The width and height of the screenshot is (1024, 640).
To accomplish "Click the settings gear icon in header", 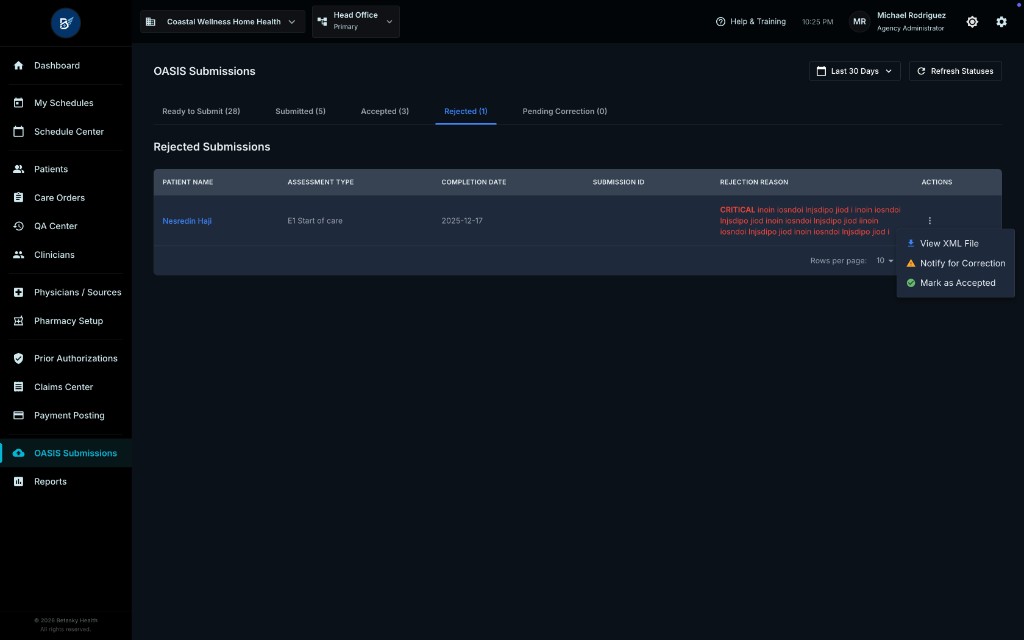I will [1001, 22].
